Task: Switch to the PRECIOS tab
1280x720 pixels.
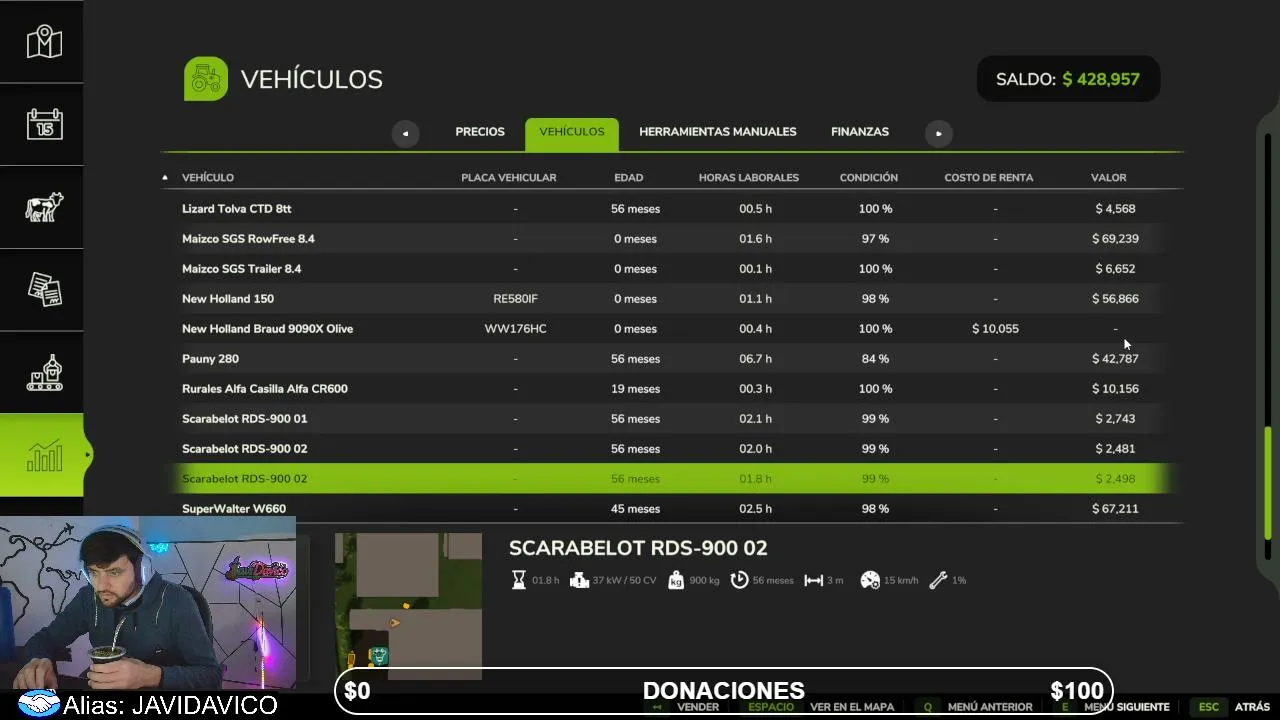Action: tap(480, 132)
